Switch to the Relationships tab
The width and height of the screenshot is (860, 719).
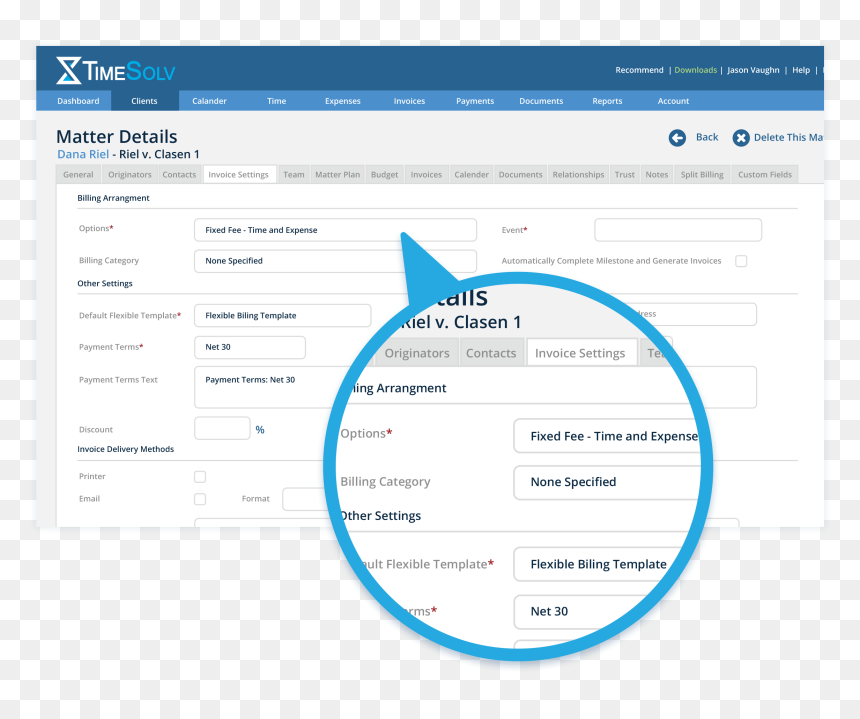[578, 174]
